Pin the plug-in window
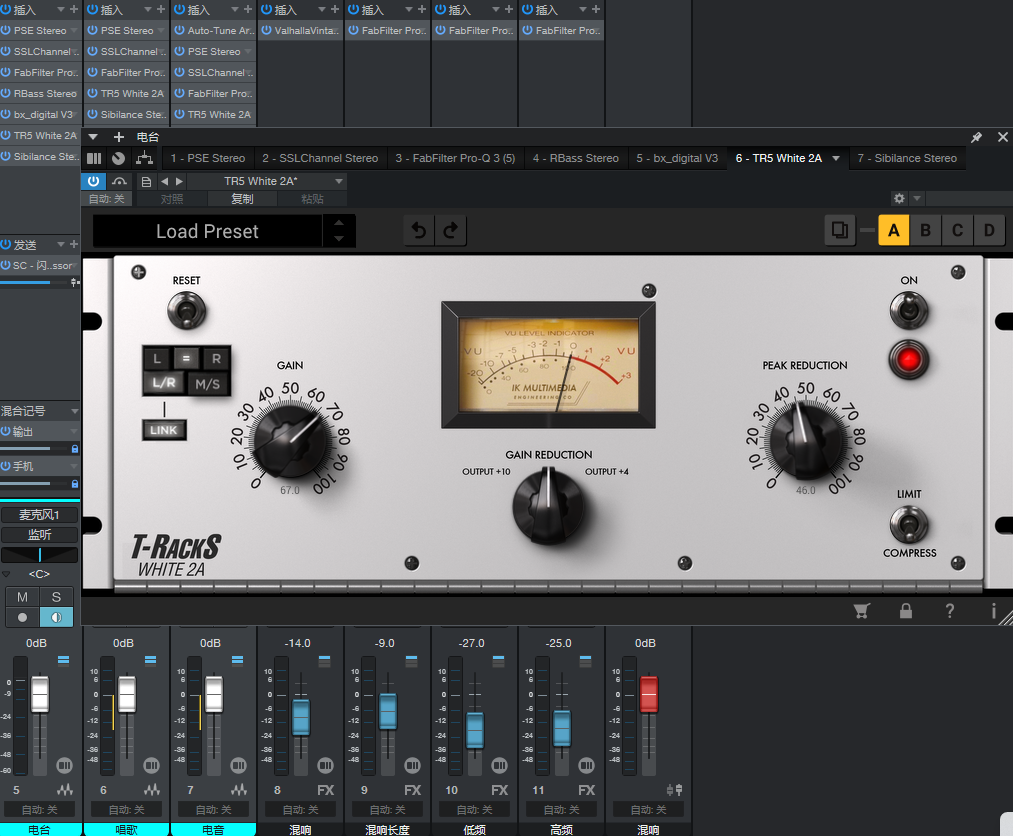The height and width of the screenshot is (836, 1013). [976, 137]
